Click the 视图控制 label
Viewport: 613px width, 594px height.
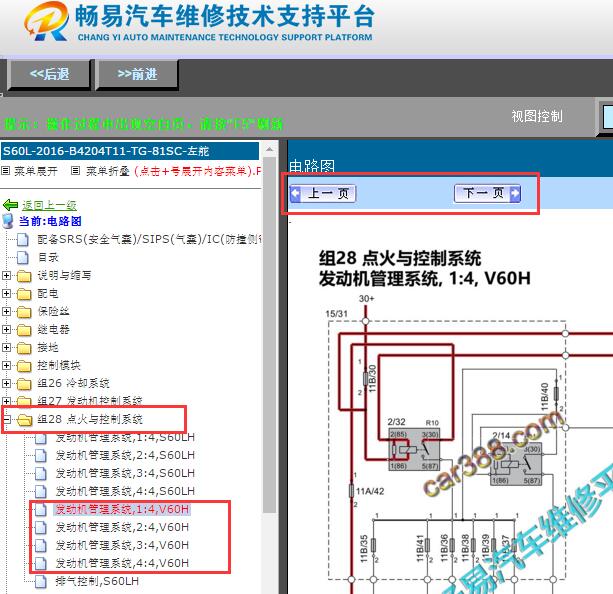[537, 116]
